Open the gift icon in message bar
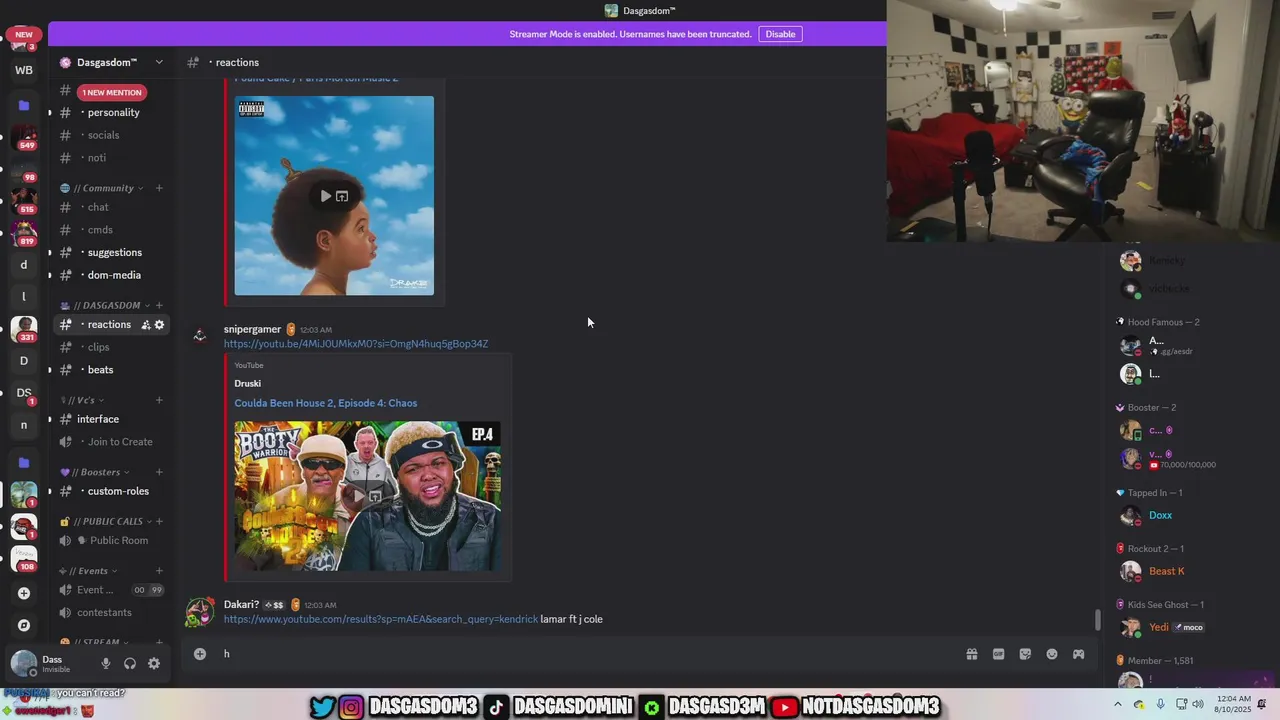The width and height of the screenshot is (1280, 720). [x=971, y=654]
